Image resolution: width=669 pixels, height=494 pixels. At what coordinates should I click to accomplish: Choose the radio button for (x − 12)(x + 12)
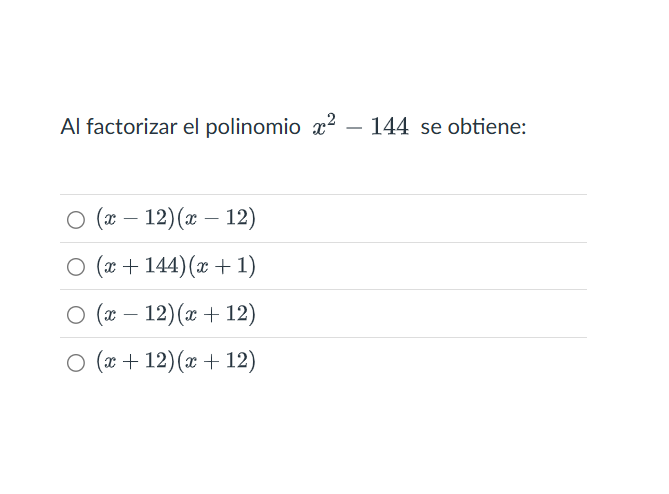click(76, 315)
